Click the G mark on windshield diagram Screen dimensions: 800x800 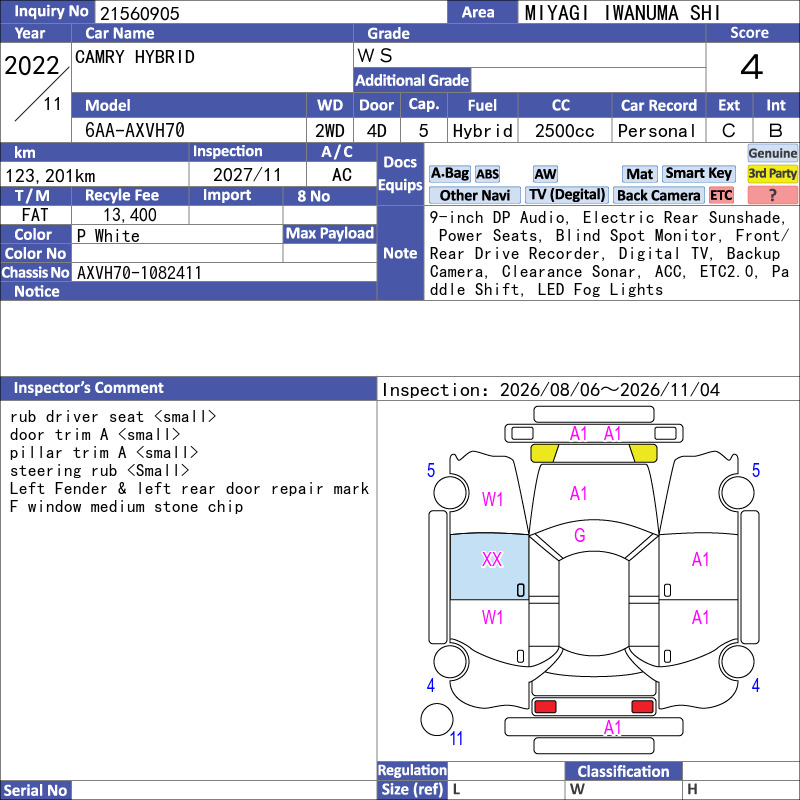click(x=580, y=535)
